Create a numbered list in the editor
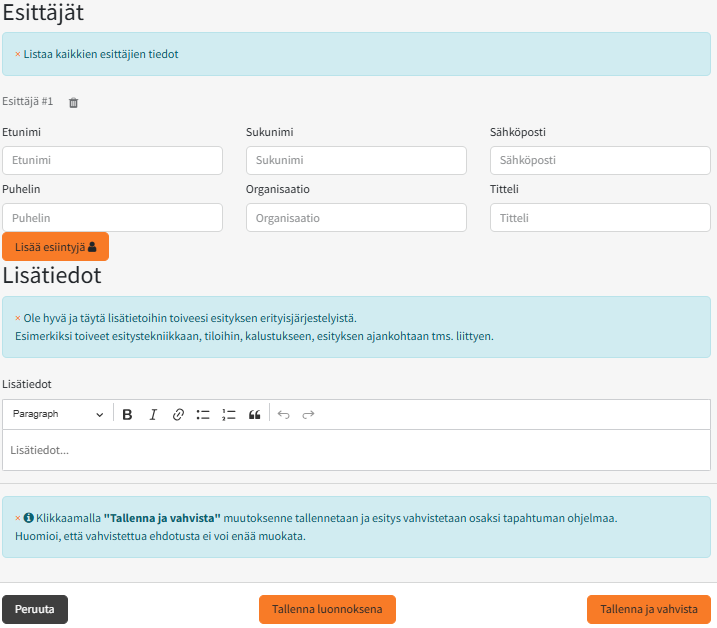Viewport: 717px width, 628px height. (x=228, y=414)
